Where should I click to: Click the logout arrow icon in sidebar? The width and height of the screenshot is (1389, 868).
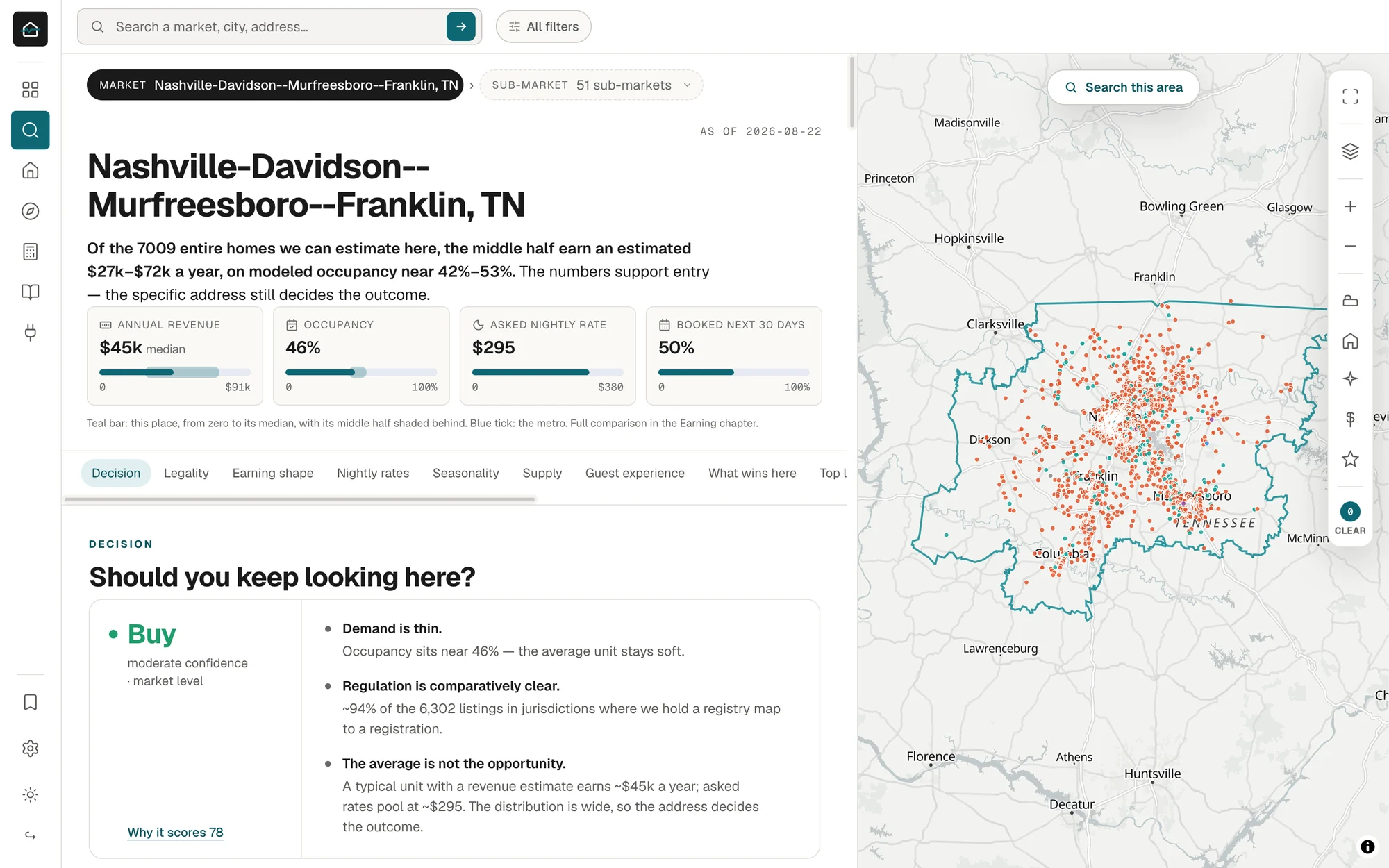click(x=31, y=835)
